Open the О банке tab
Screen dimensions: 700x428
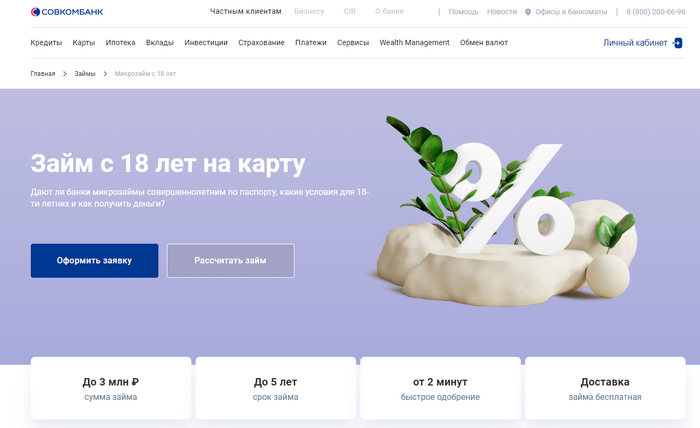pos(389,12)
